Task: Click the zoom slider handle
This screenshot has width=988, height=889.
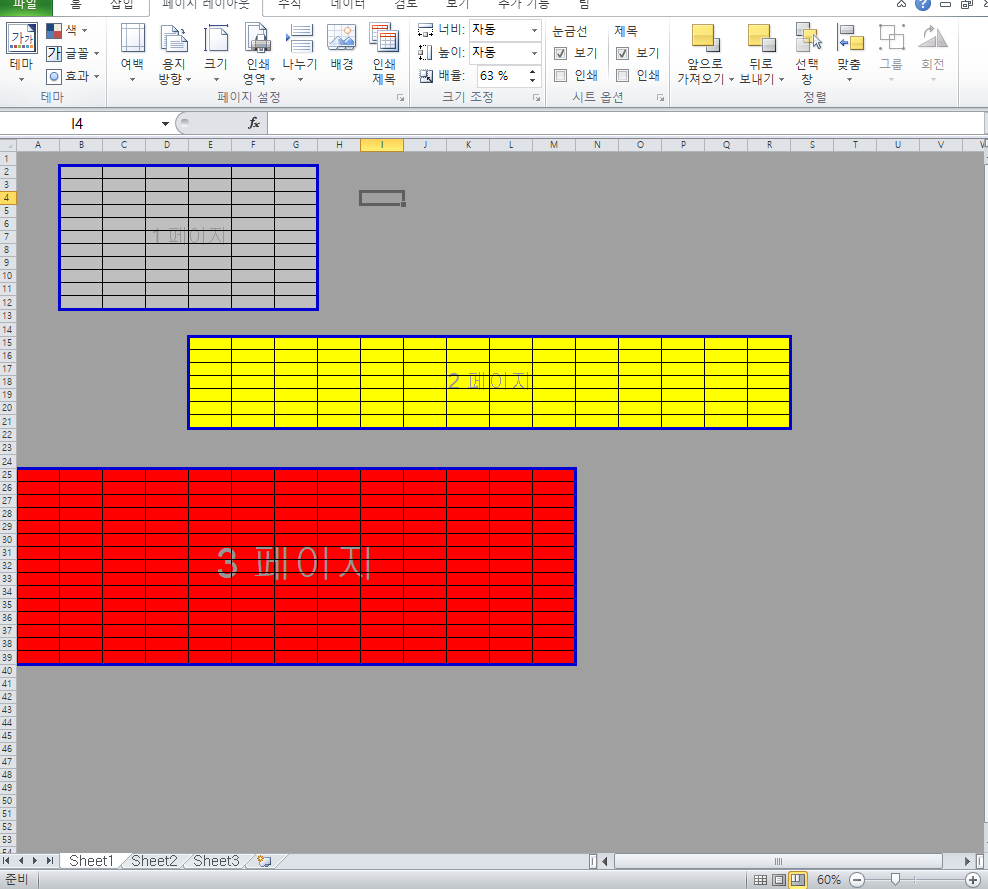Action: coord(895,880)
